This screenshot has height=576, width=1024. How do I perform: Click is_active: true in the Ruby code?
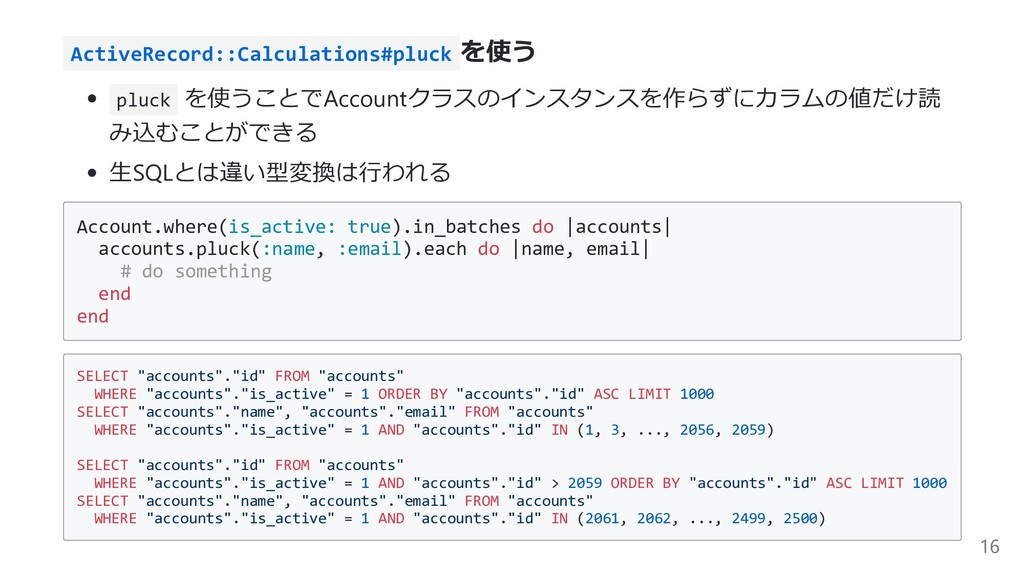309,227
